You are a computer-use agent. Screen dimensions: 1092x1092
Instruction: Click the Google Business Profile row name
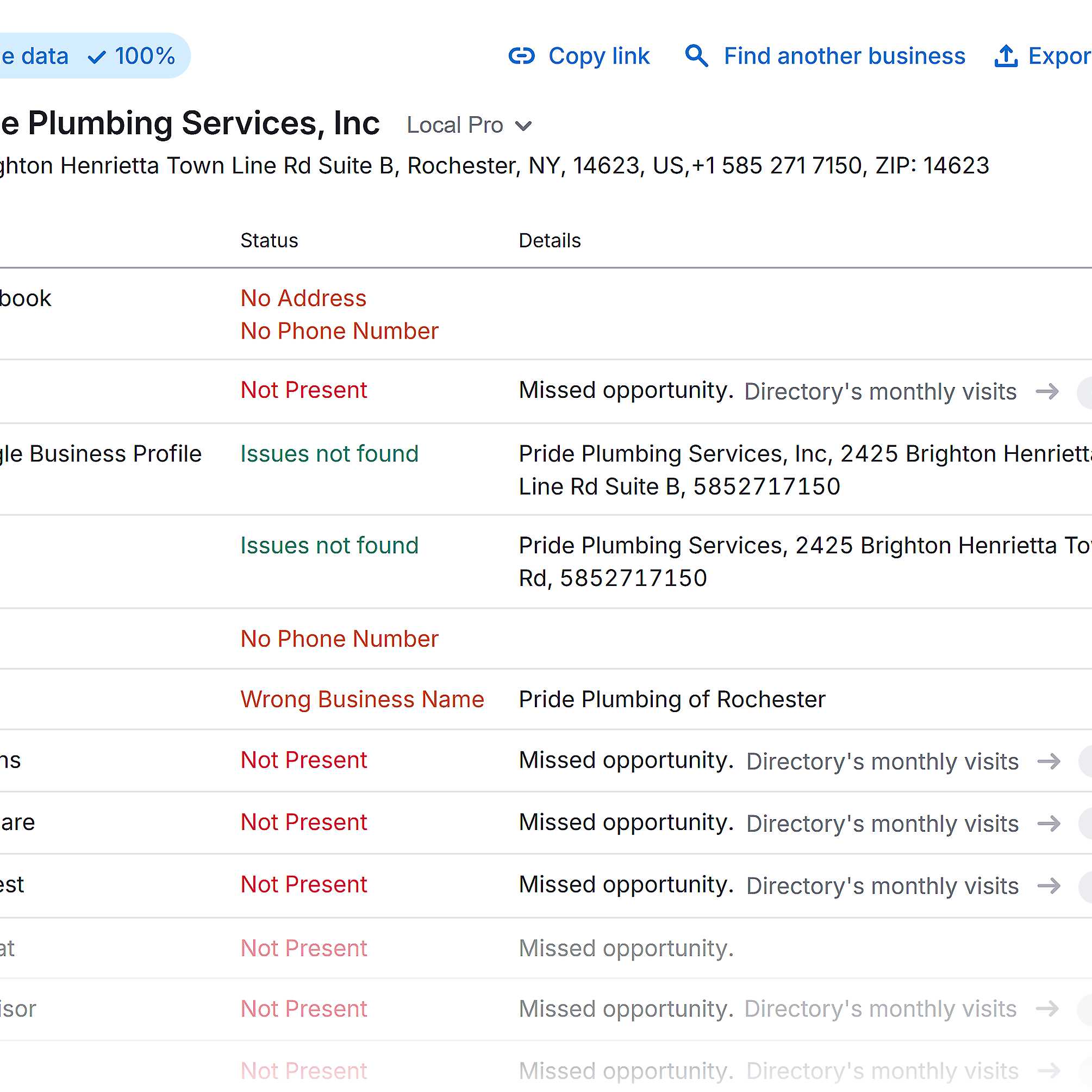click(x=102, y=454)
